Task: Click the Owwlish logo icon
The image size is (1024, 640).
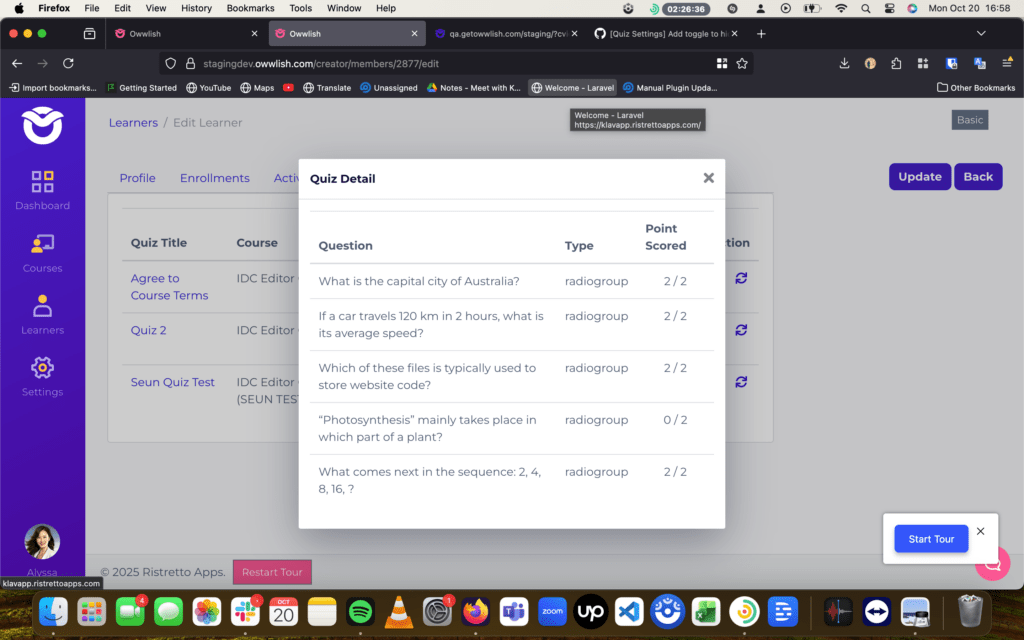Action: click(x=42, y=125)
